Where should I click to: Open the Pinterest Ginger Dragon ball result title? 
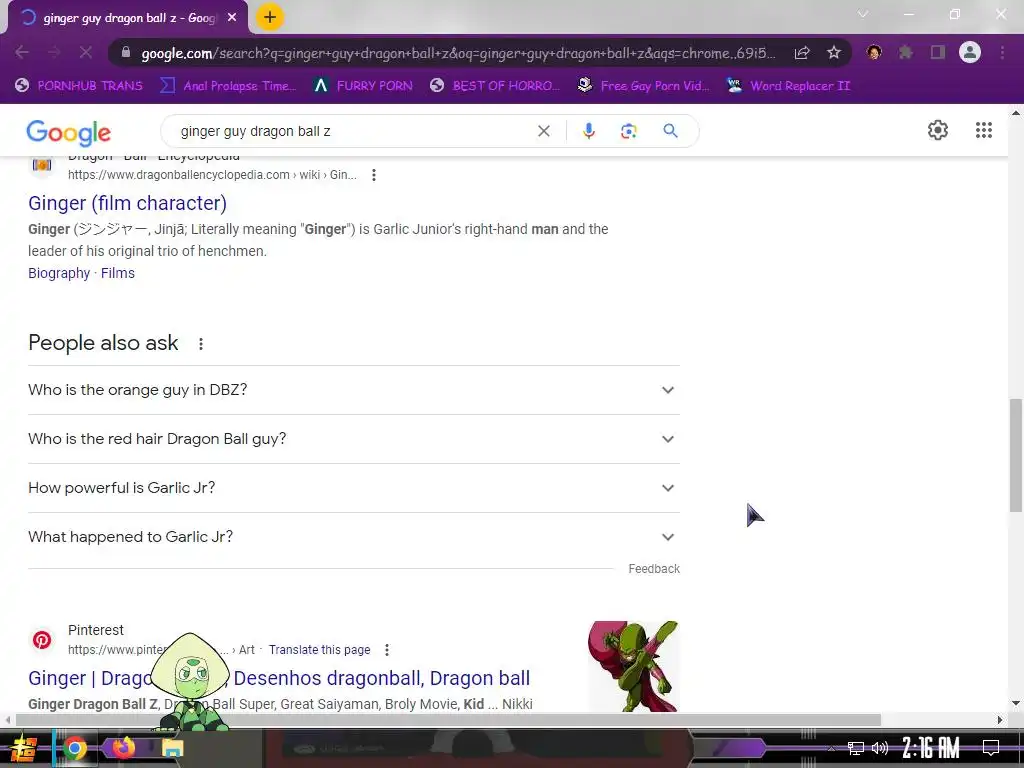click(279, 678)
